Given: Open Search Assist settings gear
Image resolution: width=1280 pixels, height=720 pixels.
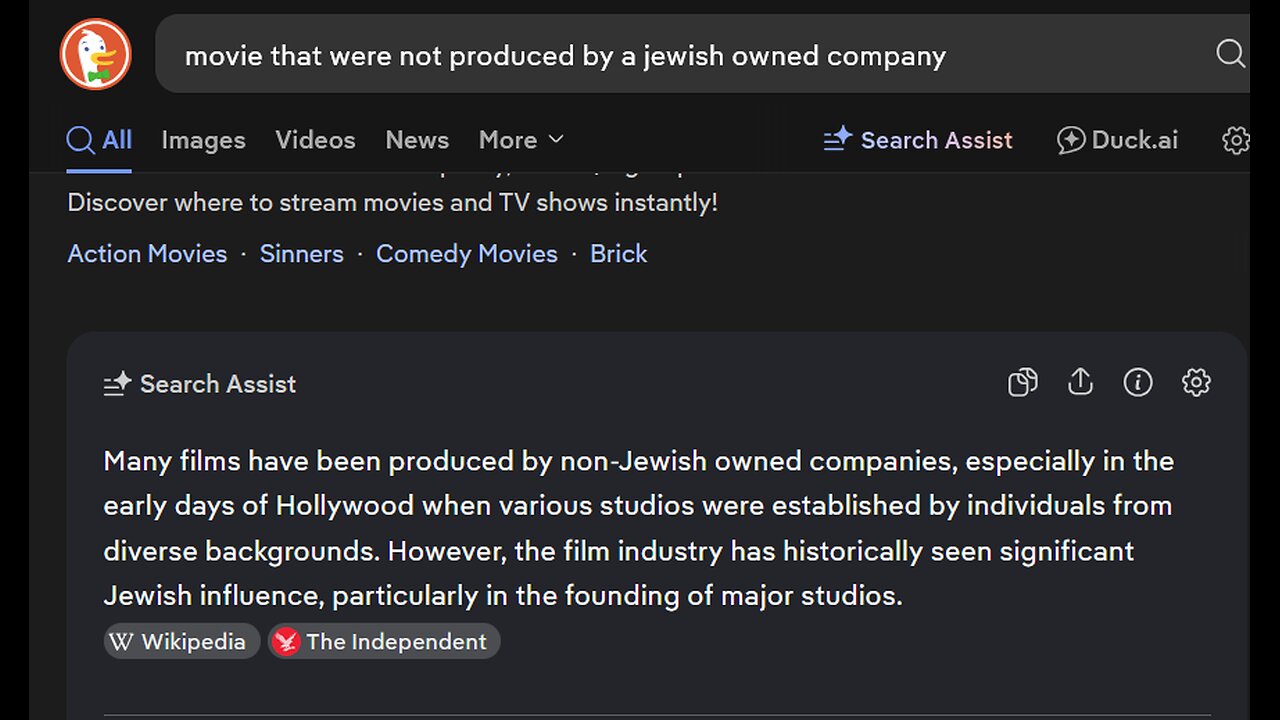Looking at the screenshot, I should click(1196, 382).
